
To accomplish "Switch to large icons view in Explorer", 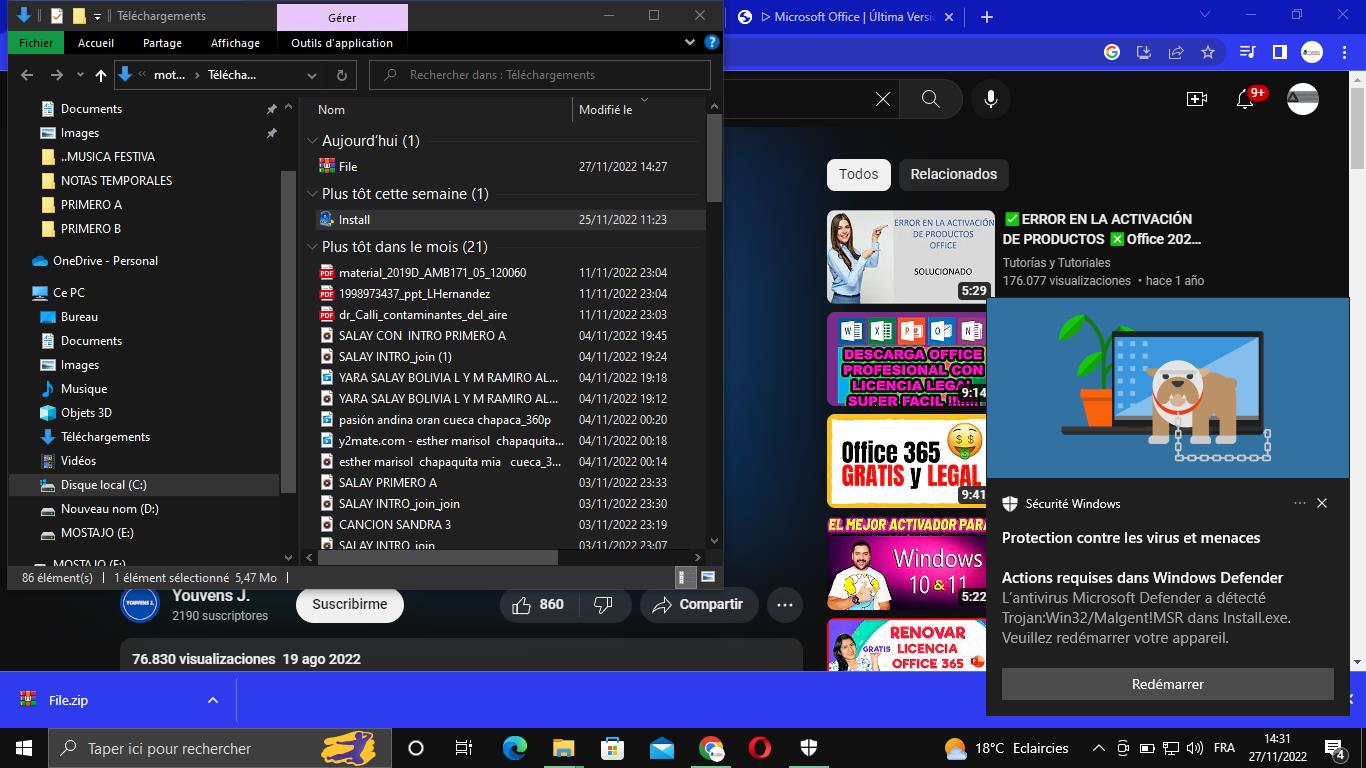I will [708, 577].
